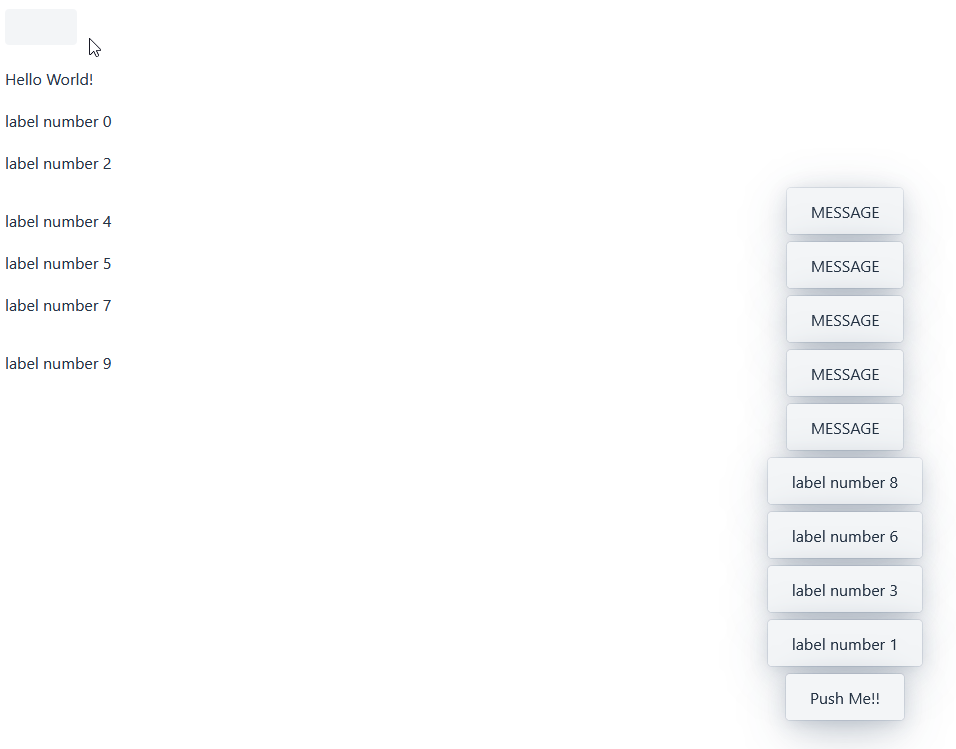
Task: Click the fourth MESSAGE button
Action: [x=844, y=373]
